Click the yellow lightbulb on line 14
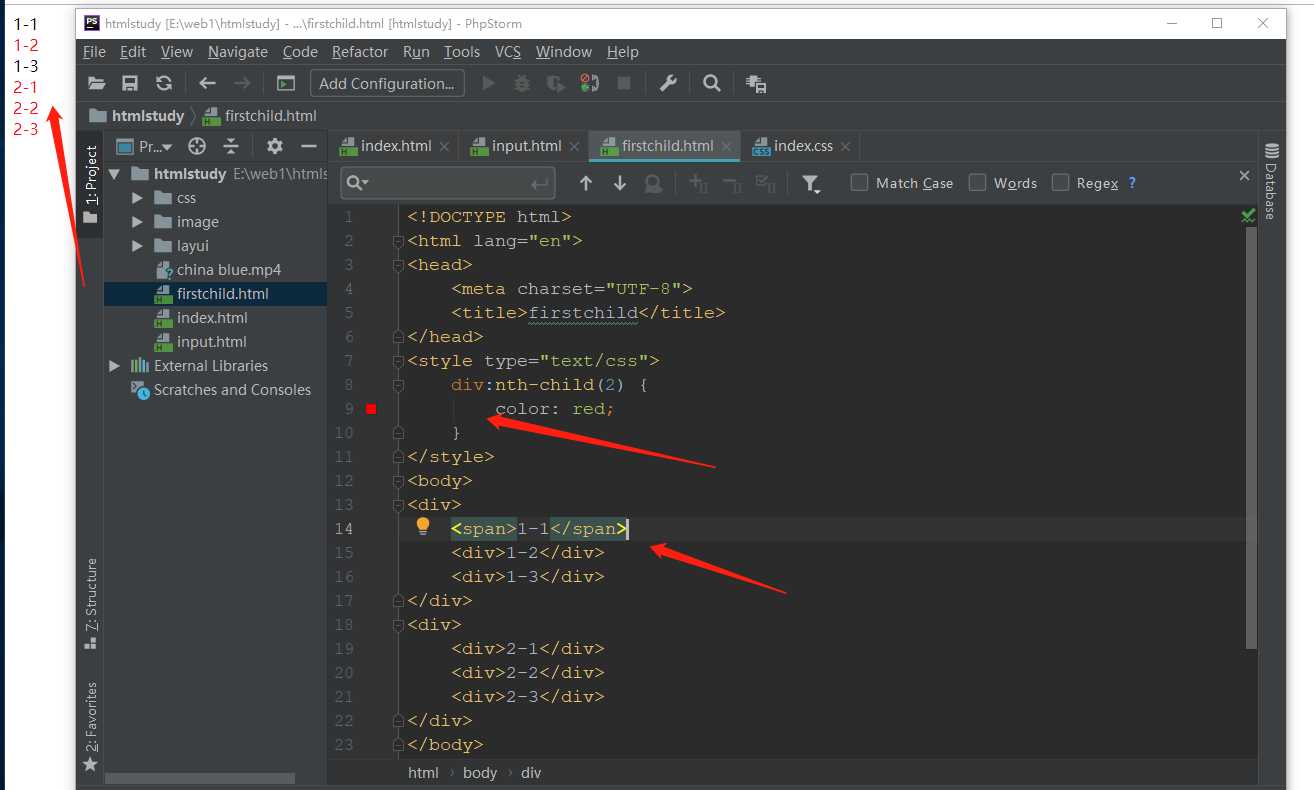Screen dimensions: 1314x790 [423, 526]
